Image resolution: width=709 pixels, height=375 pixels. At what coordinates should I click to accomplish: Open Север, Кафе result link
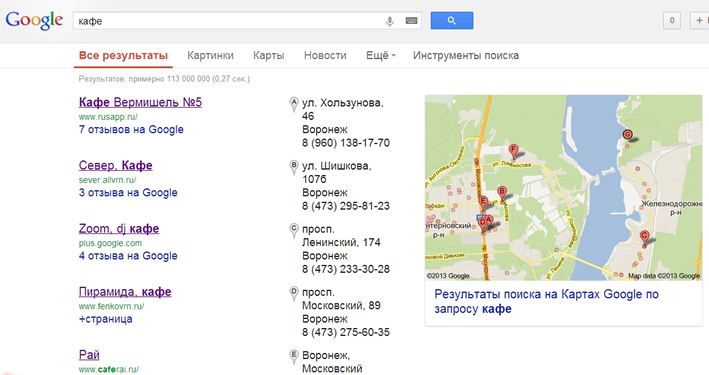(115, 166)
